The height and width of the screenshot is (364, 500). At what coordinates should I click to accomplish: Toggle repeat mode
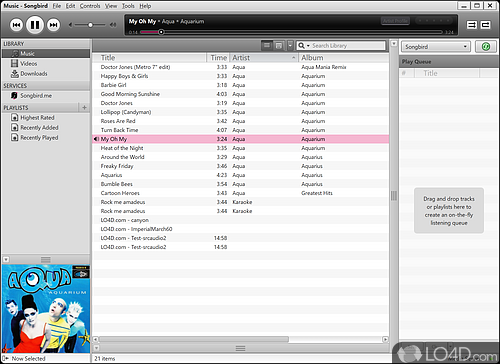485,25
